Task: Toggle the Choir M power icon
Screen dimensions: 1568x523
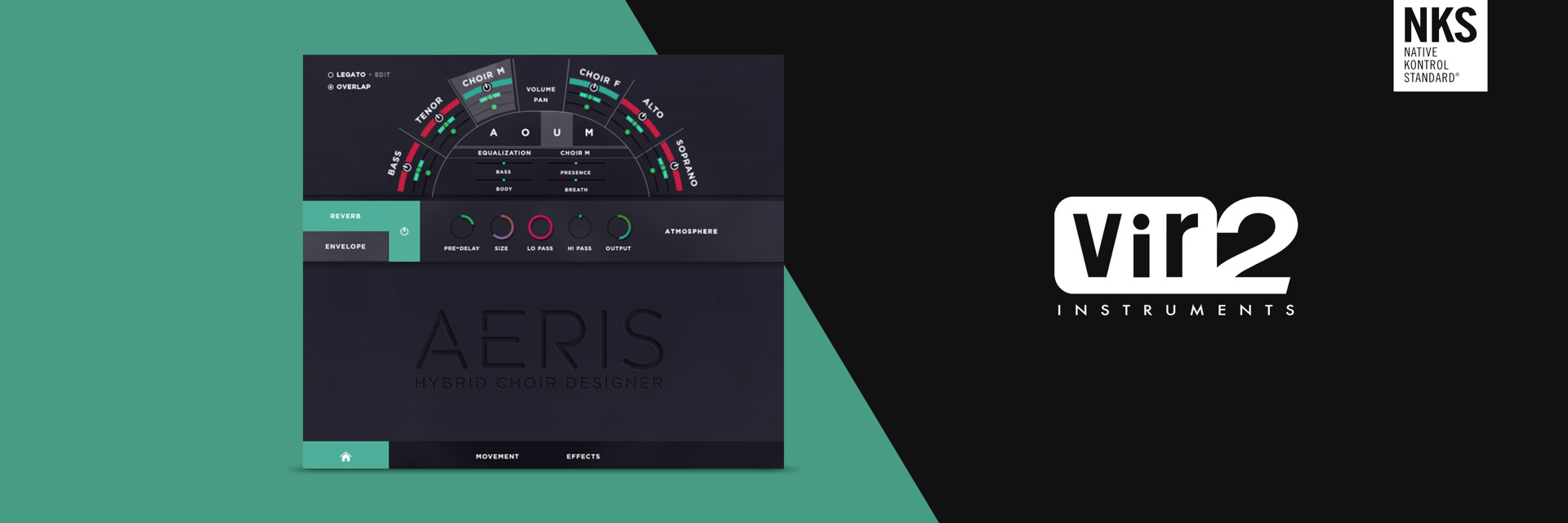Action: (487, 87)
